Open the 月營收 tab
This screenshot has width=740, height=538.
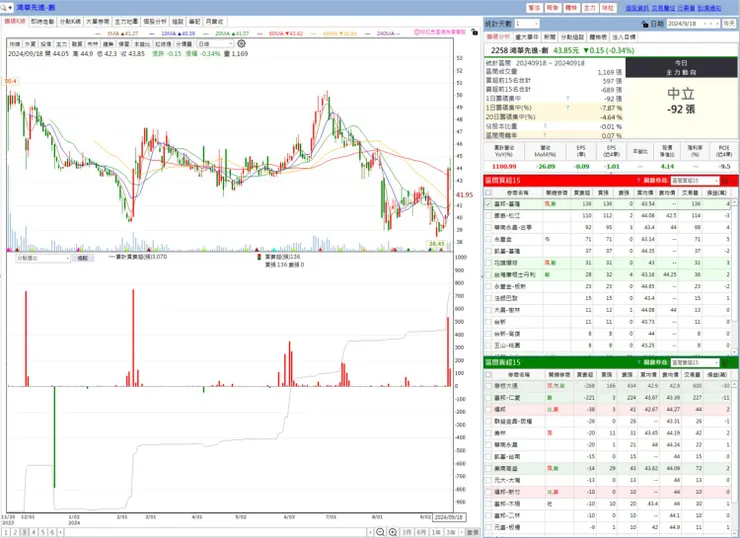pos(215,22)
